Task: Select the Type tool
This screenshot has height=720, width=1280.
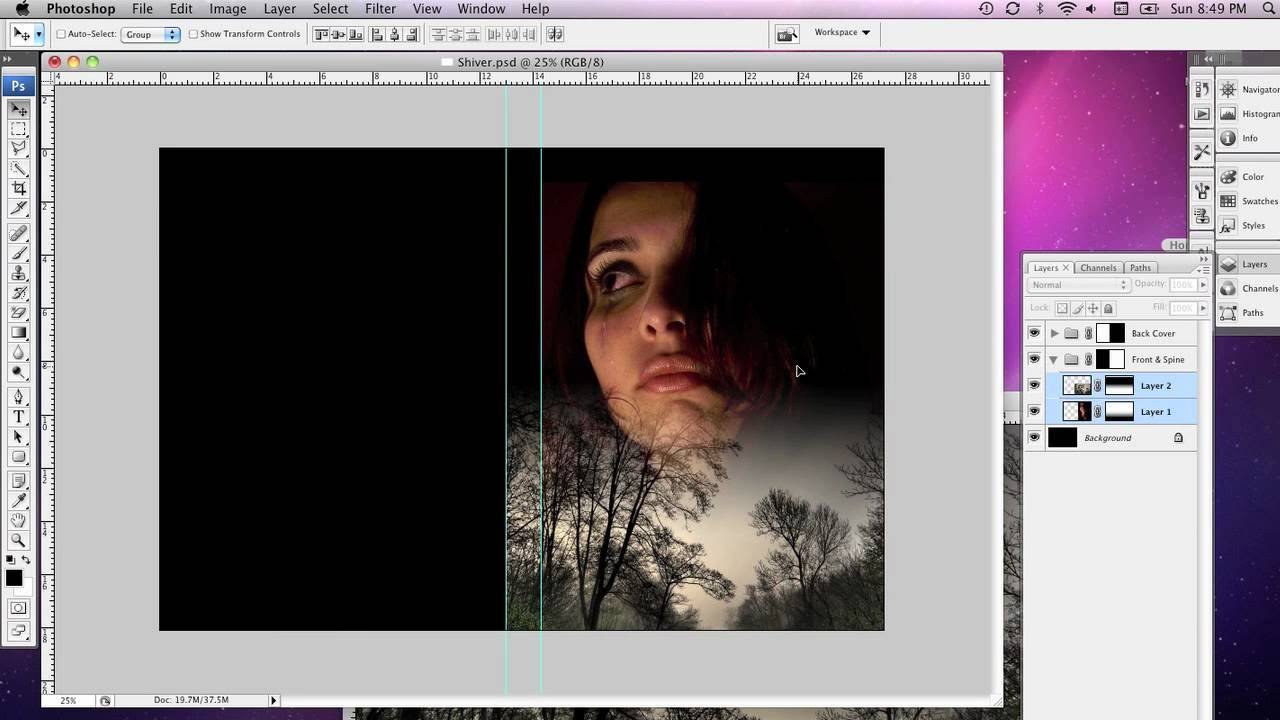Action: click(18, 417)
